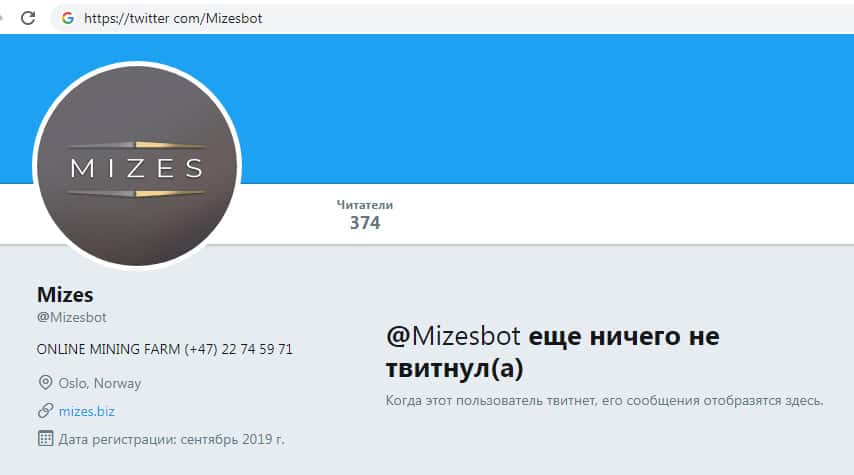This screenshot has height=475, width=854.
Task: Click the calendar icon by registration date
Action: pyautogui.click(x=45, y=439)
